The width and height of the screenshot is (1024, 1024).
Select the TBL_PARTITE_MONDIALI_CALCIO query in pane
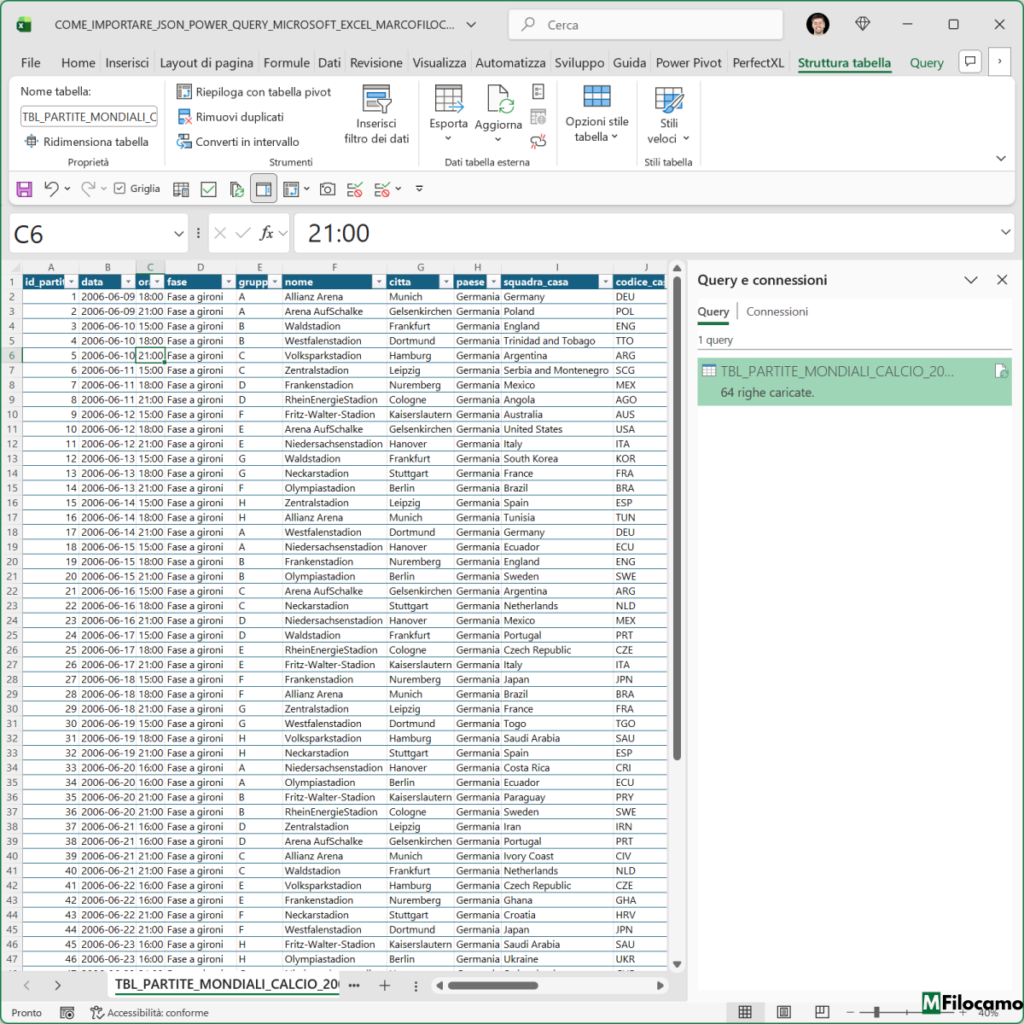(854, 381)
